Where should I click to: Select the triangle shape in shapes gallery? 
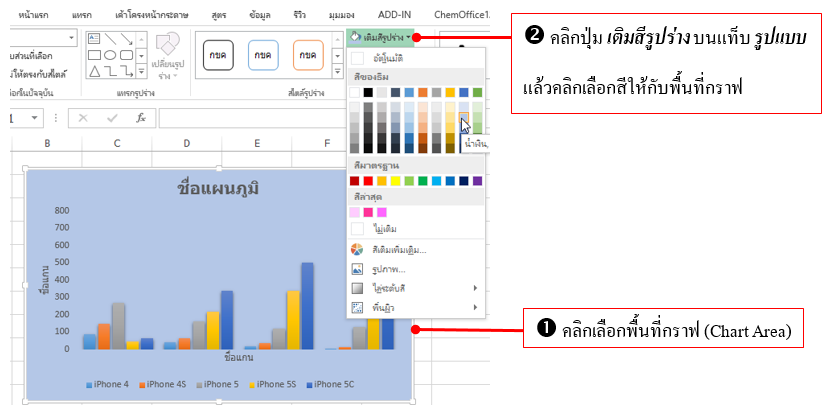(94, 71)
